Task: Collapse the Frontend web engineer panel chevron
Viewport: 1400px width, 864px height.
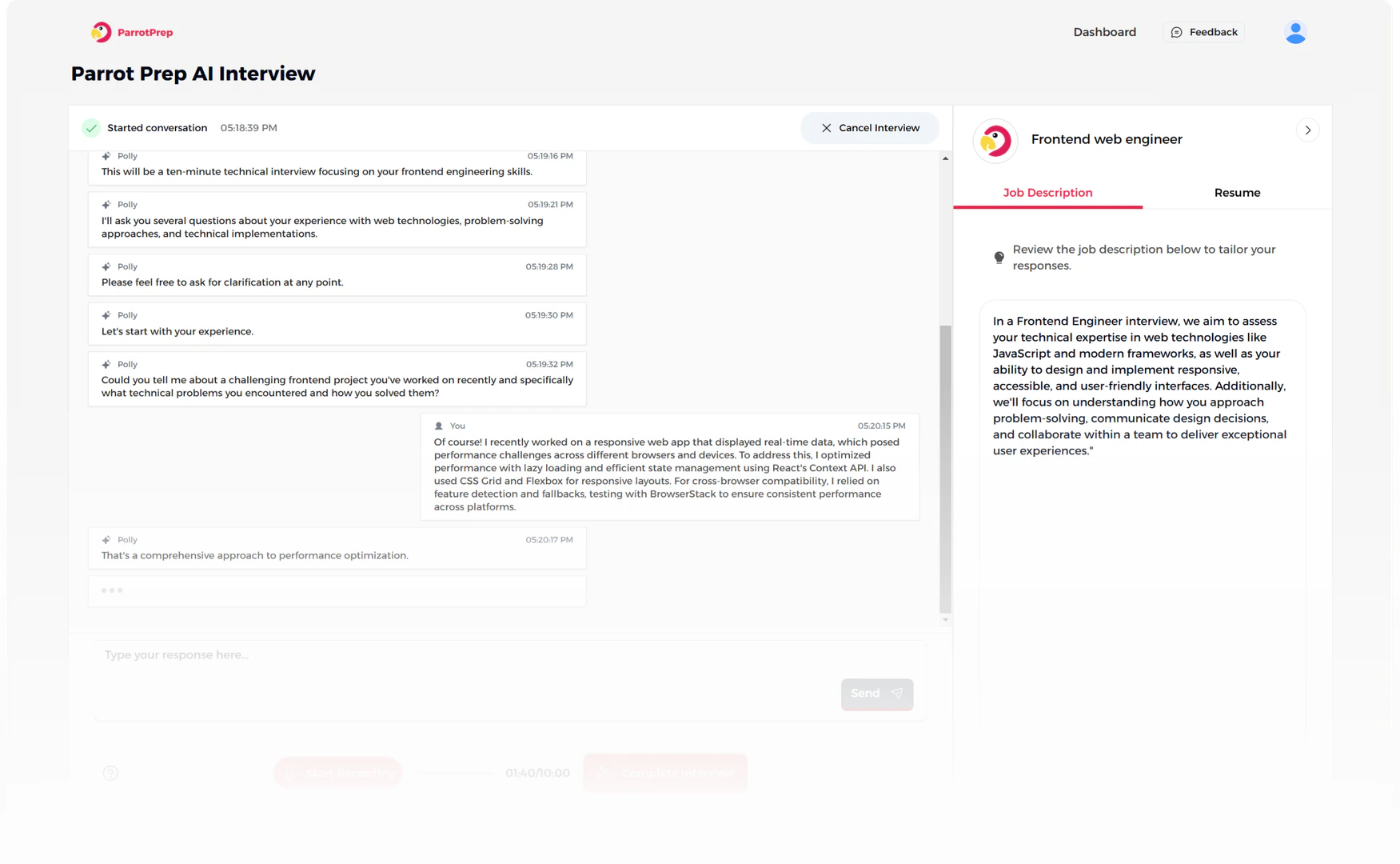Action: coord(1308,130)
